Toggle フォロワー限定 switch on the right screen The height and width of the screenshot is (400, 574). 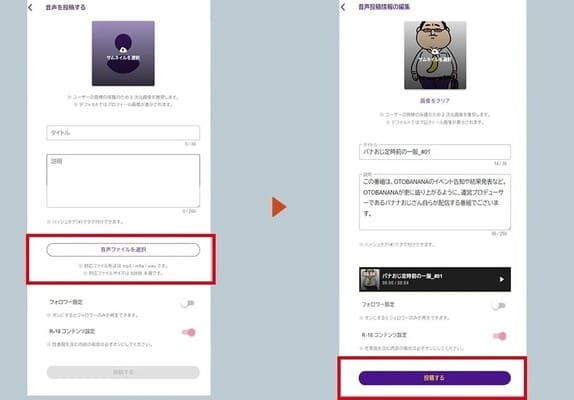pyautogui.click(x=499, y=306)
